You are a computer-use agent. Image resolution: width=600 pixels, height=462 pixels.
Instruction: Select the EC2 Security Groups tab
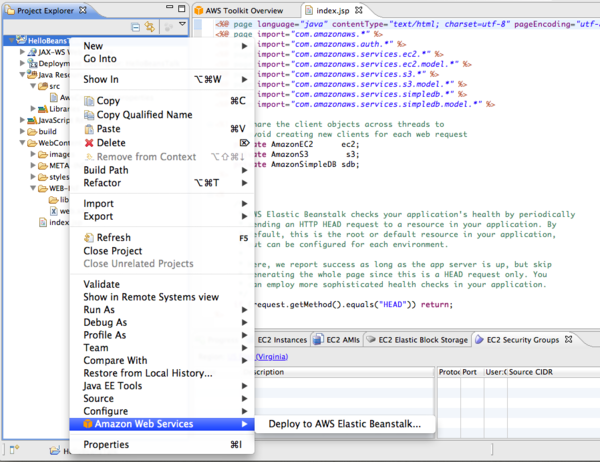[517, 340]
